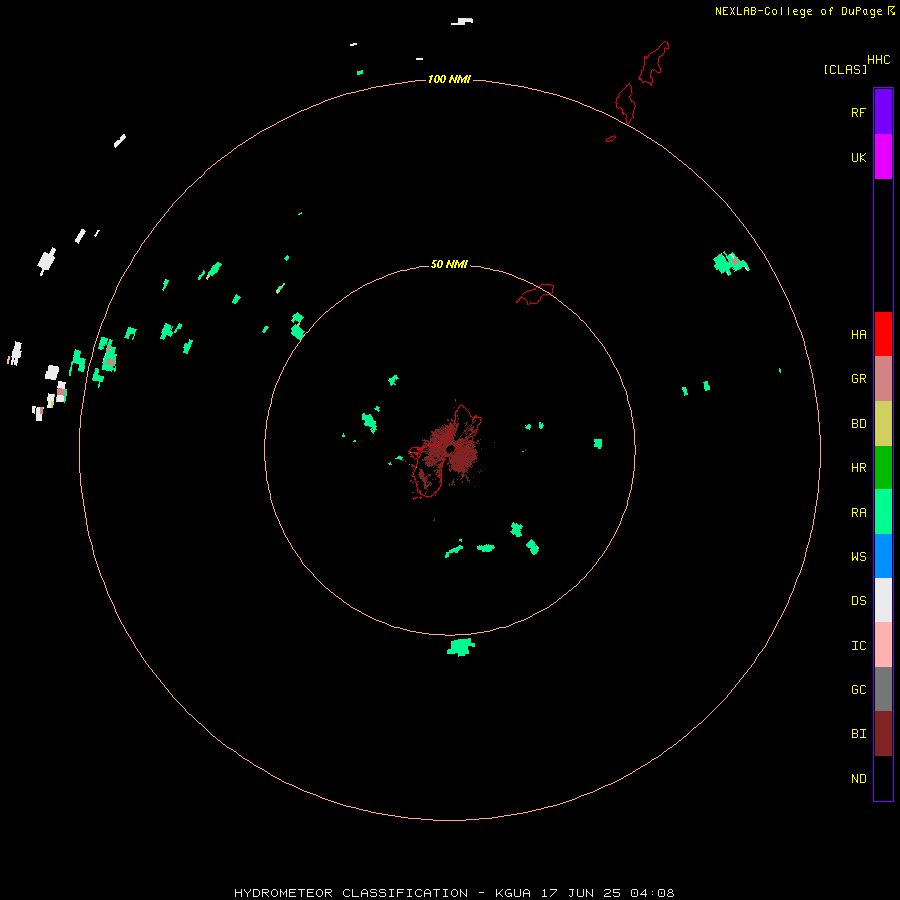Click the 'RF' legend label

858,112
